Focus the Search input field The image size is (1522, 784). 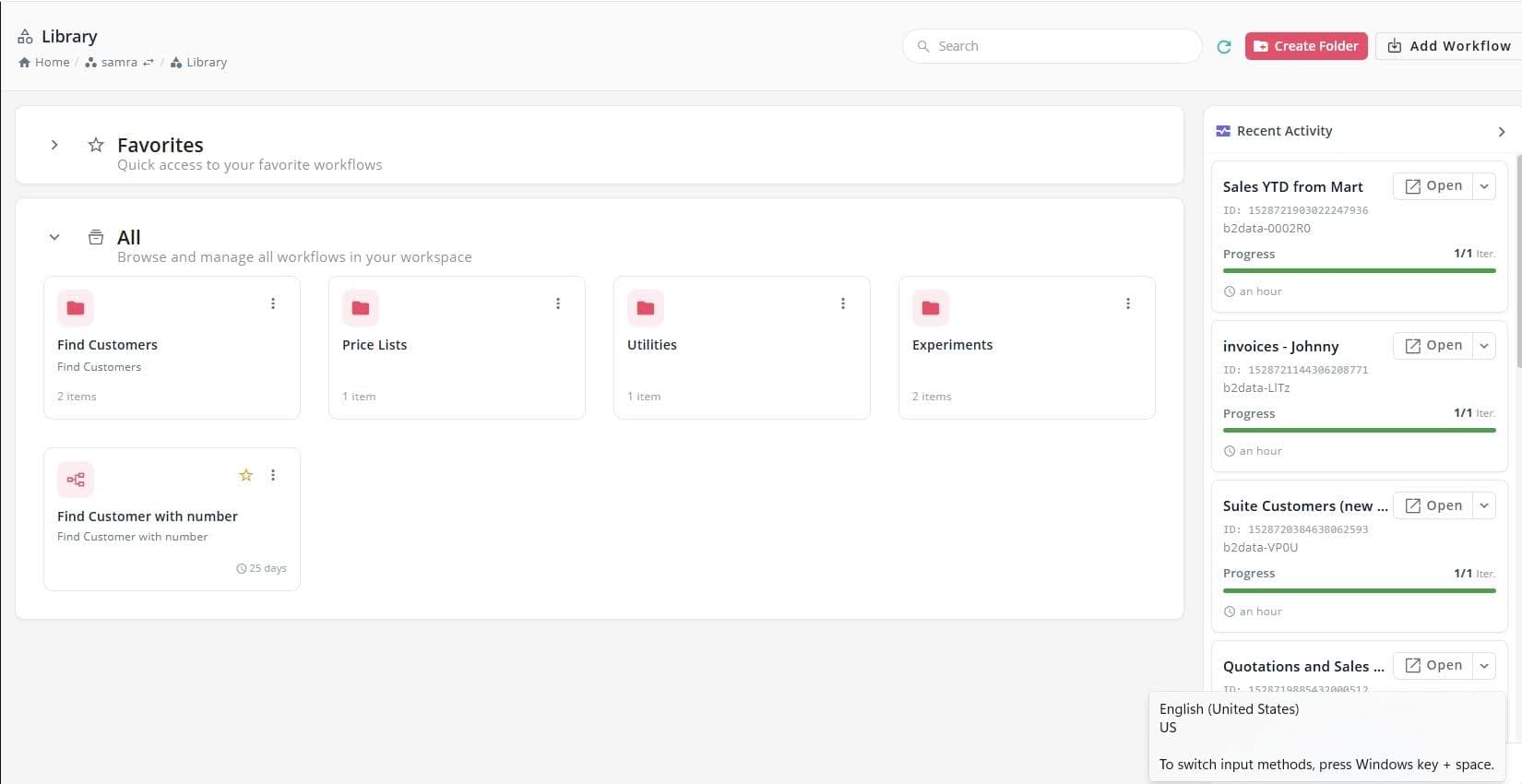click(1052, 46)
